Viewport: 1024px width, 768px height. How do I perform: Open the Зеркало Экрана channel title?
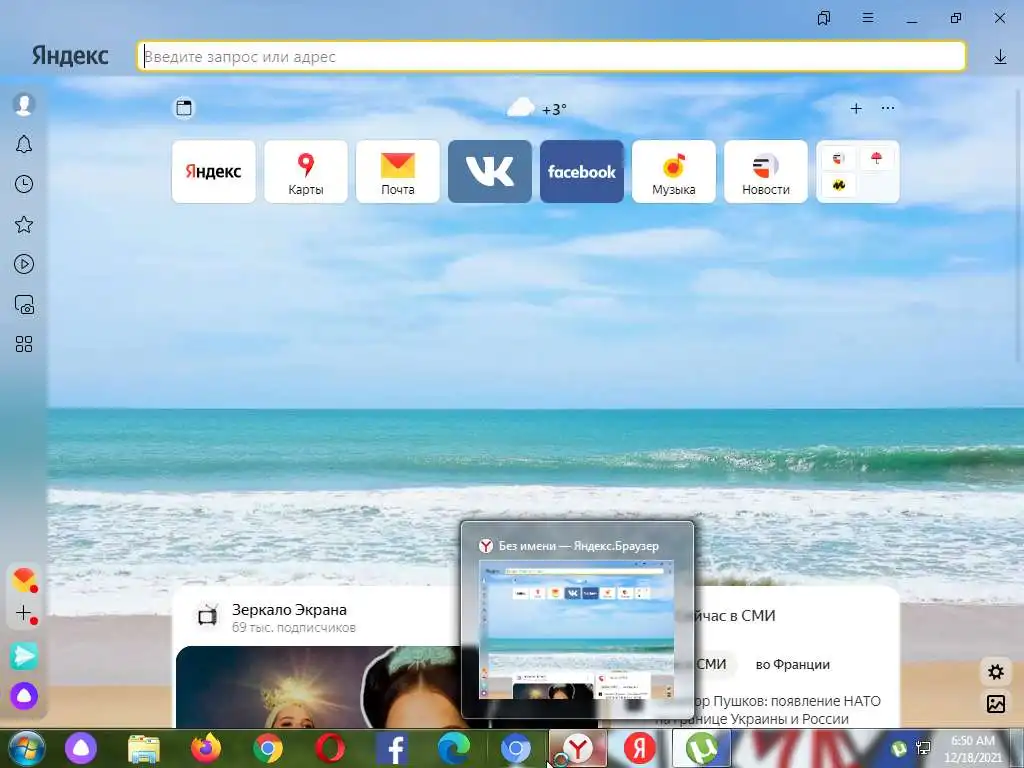[x=289, y=610]
